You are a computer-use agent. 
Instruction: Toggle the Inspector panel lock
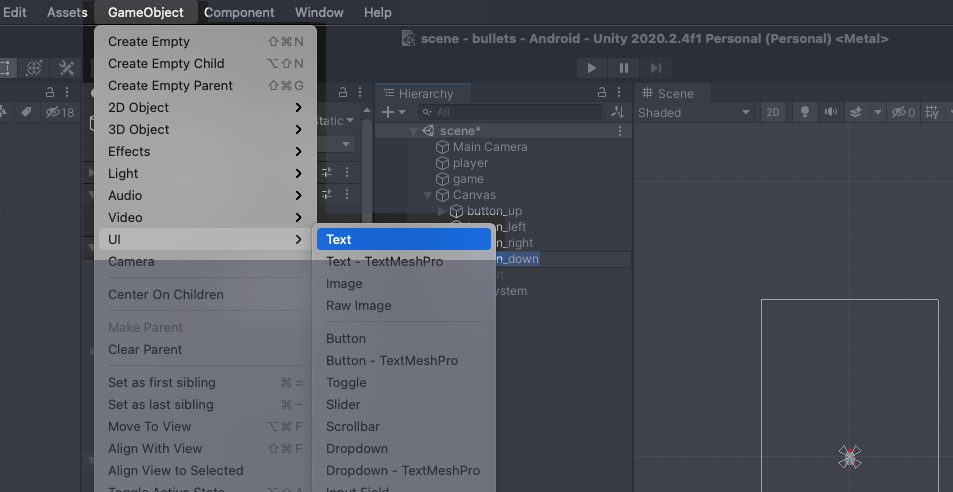click(x=343, y=92)
